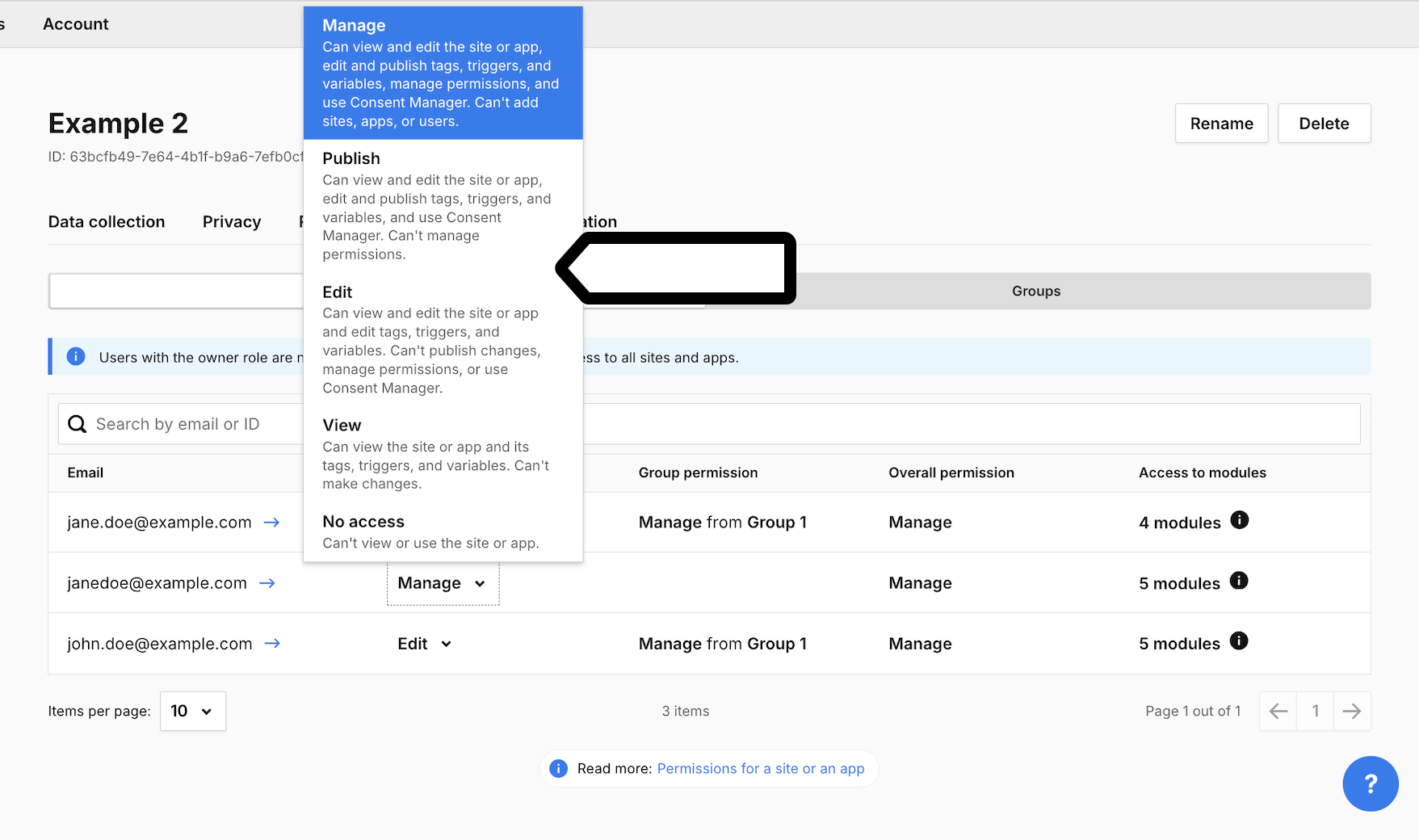Viewport: 1419px width, 840px height.
Task: Show module info for janedoe 5 modules
Action: (x=1239, y=581)
